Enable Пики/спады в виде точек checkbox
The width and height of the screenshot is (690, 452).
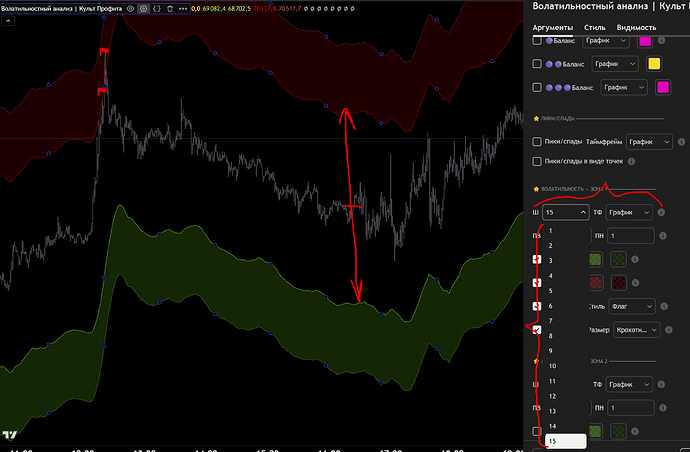click(537, 161)
